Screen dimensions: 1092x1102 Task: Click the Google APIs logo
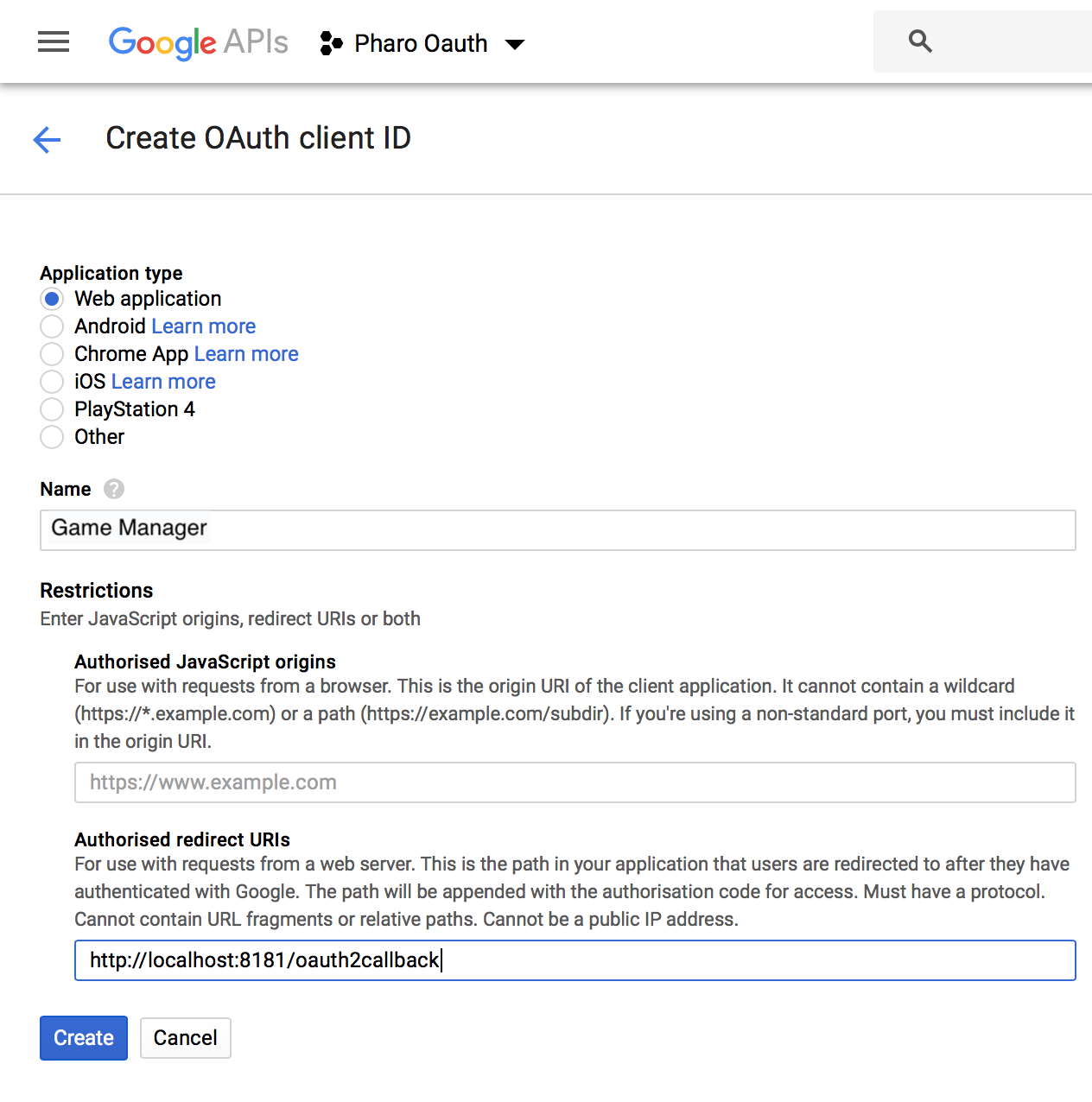click(197, 42)
